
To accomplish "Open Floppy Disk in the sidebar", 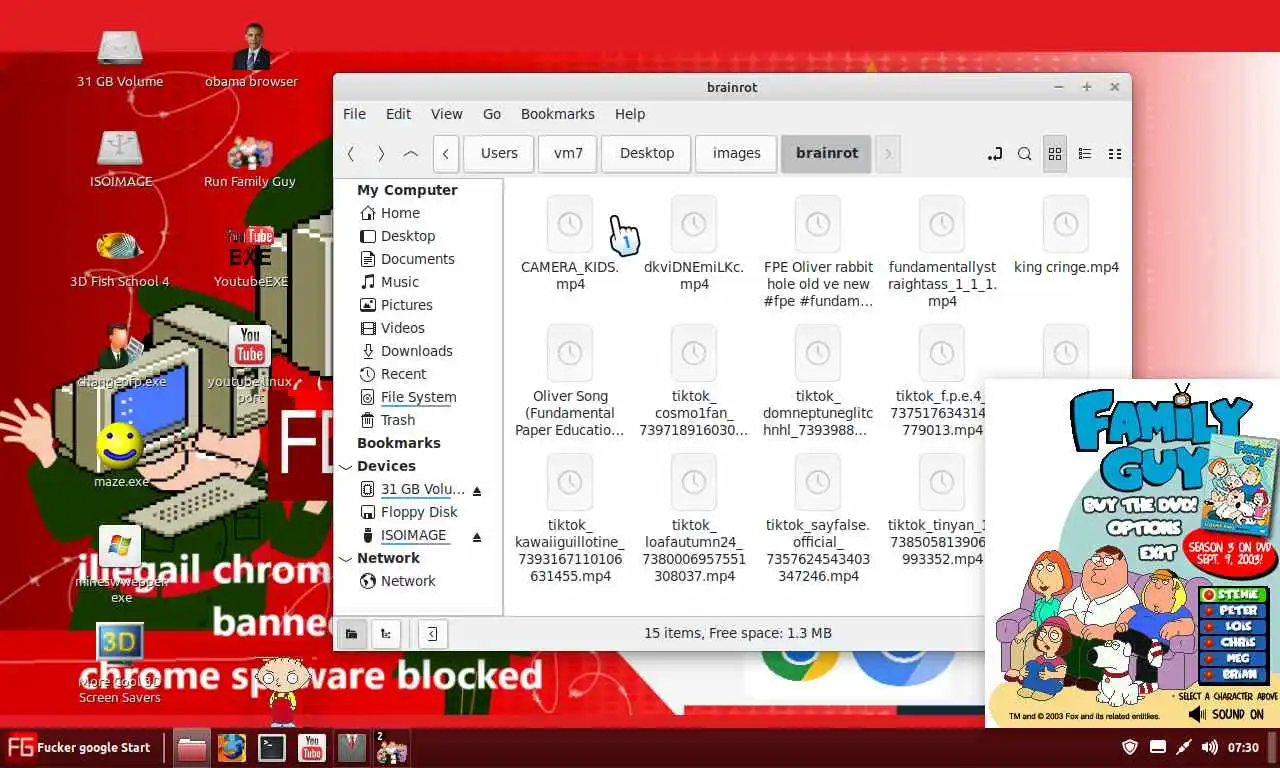I will pos(418,512).
